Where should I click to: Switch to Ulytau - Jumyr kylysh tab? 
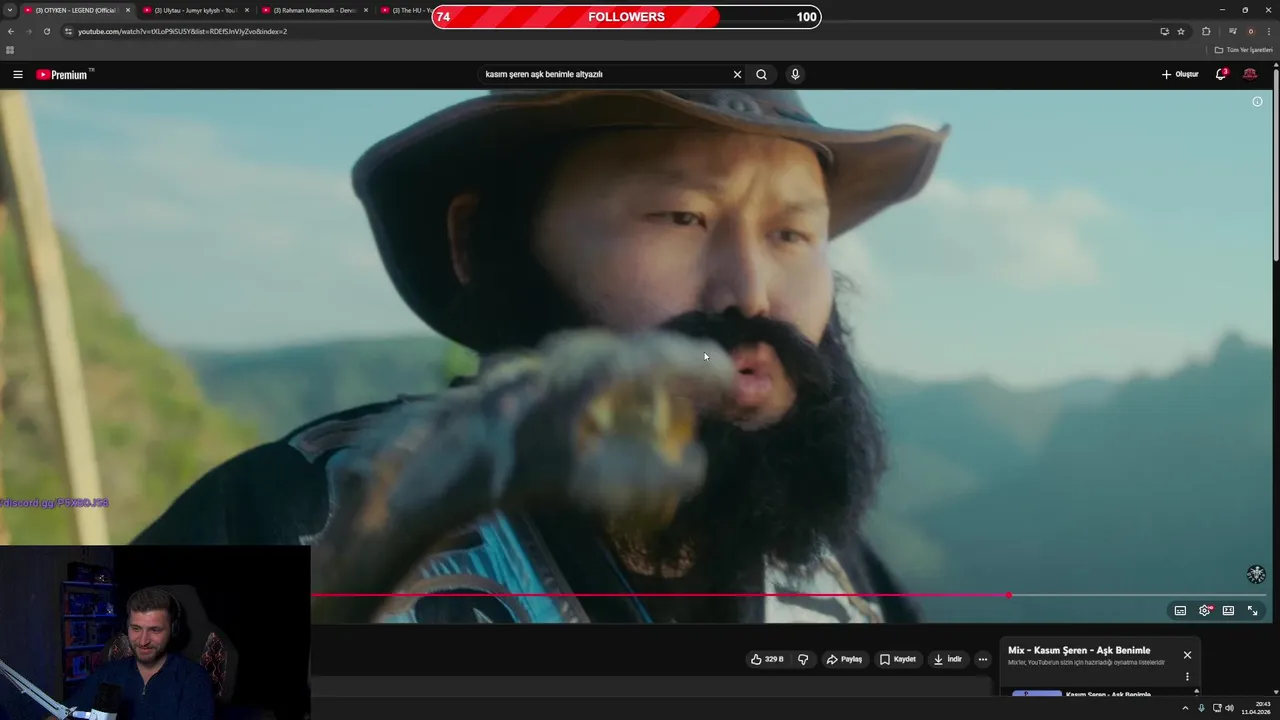(195, 10)
